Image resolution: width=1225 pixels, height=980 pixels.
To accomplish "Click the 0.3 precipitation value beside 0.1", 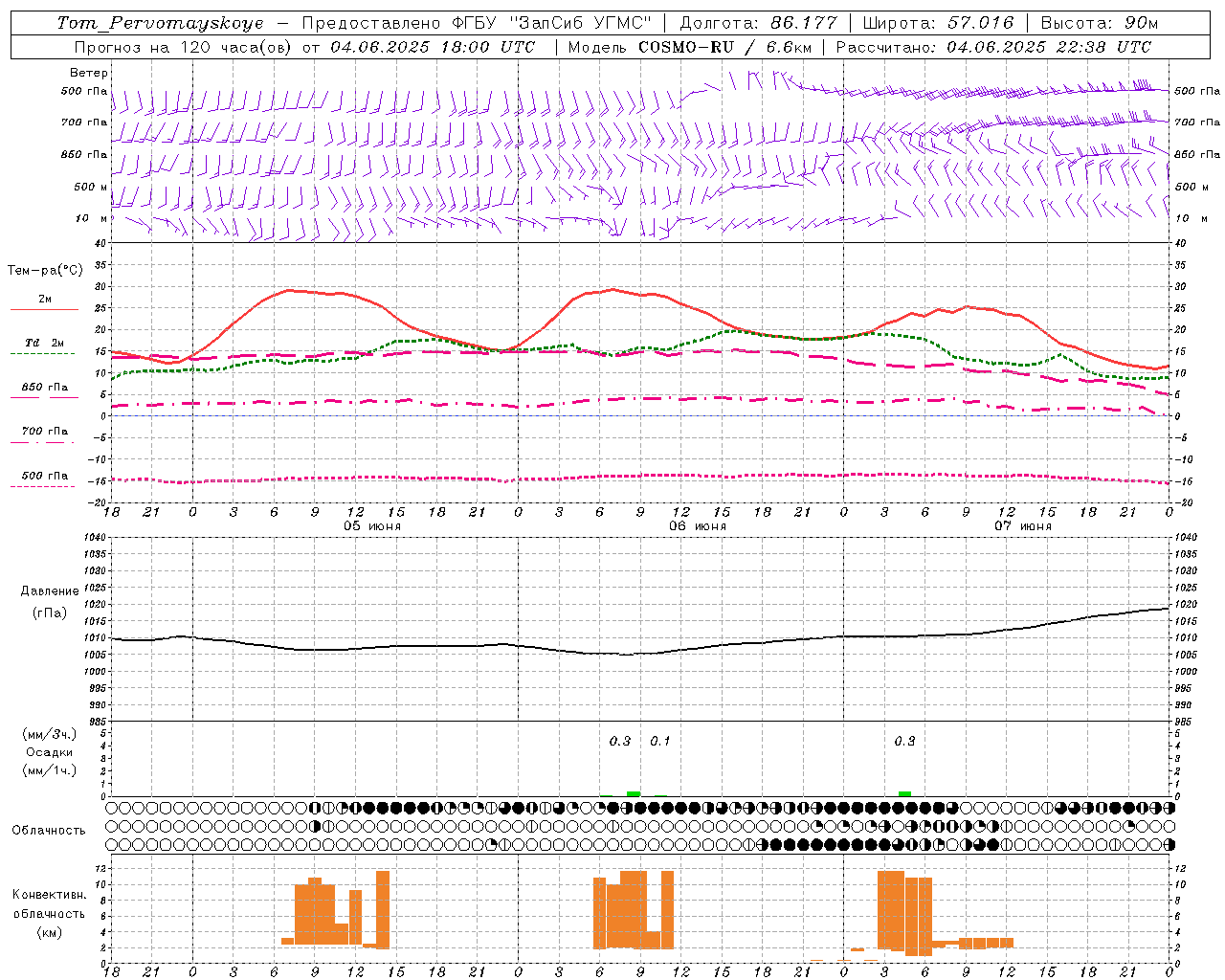I will [x=620, y=741].
